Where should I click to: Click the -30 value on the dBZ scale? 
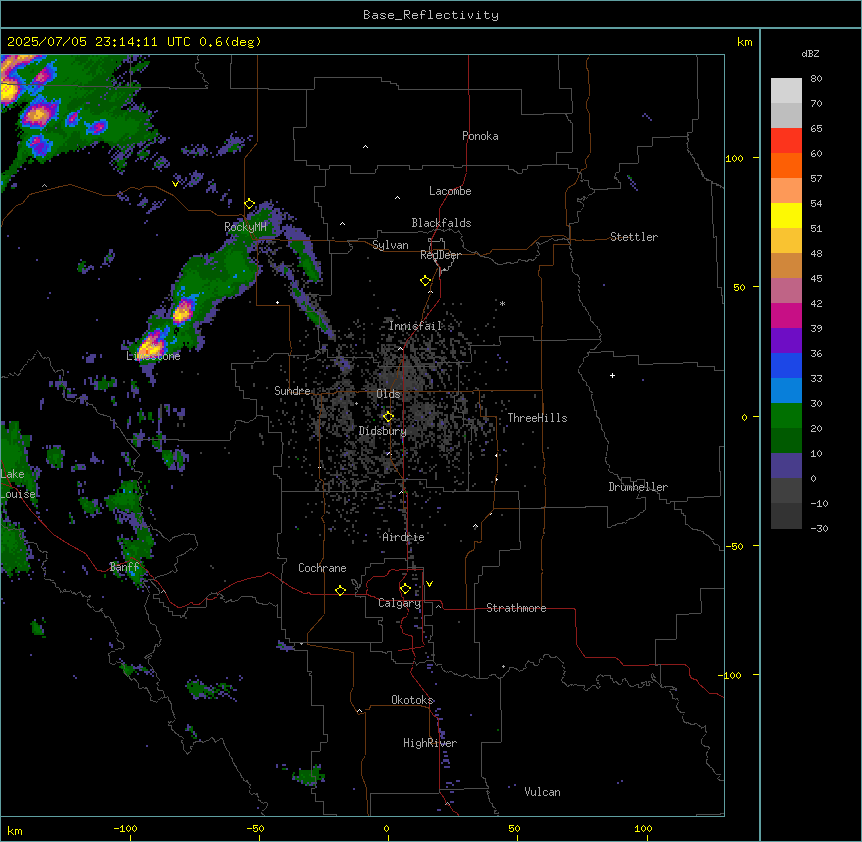point(819,528)
